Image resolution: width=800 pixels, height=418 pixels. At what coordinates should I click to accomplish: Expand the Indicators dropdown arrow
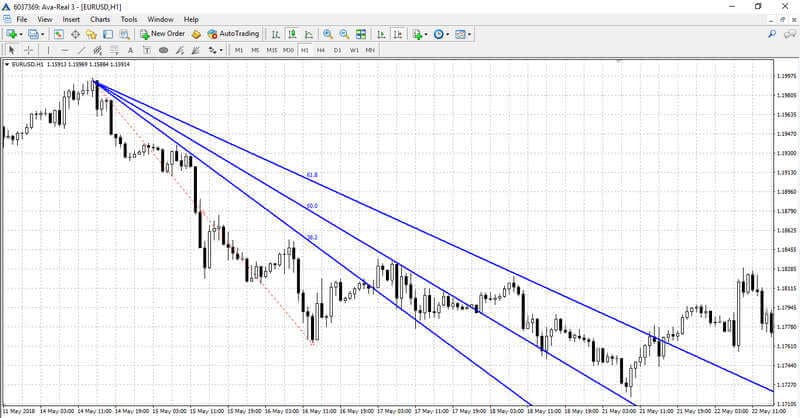pos(426,35)
